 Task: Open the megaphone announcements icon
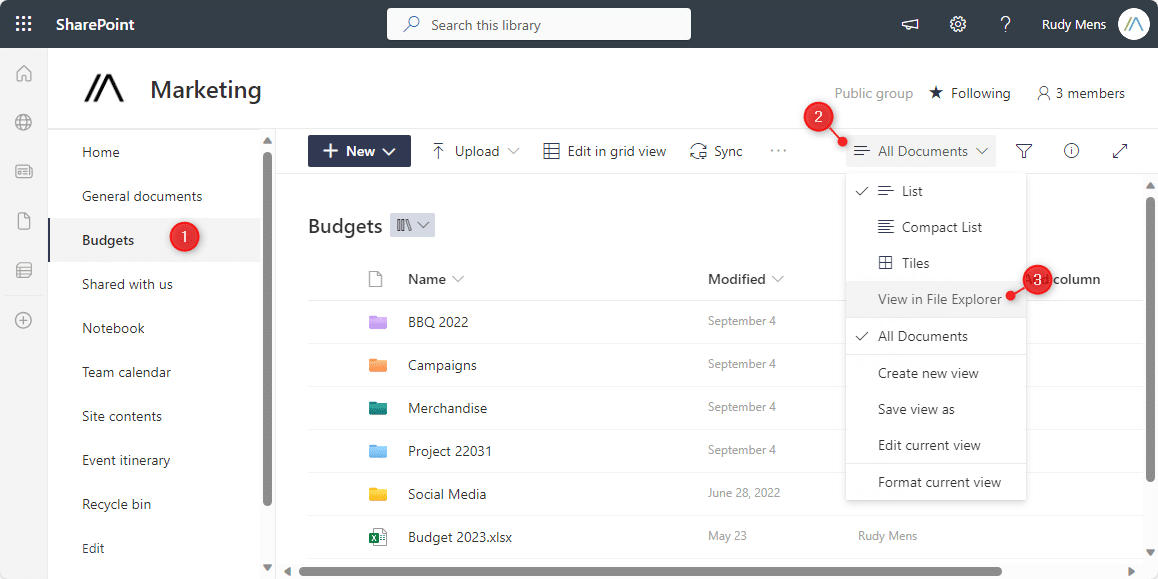pos(910,24)
